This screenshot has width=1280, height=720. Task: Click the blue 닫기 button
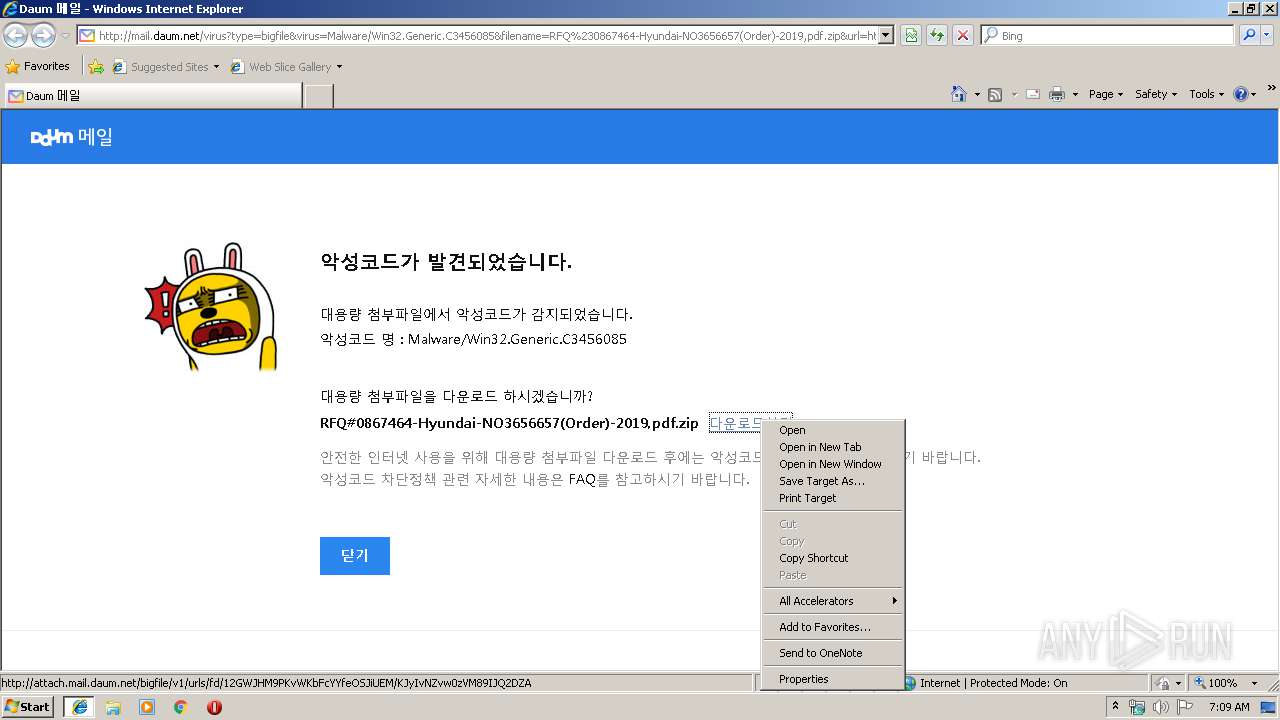tap(355, 556)
